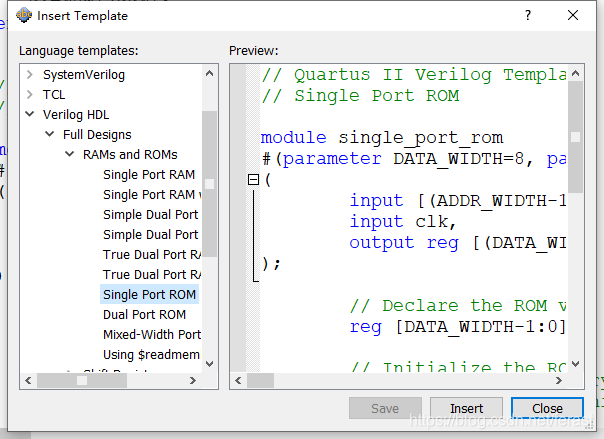Image resolution: width=604 pixels, height=439 pixels.
Task: Select the Verilog HDL category
Action: pyautogui.click(x=76, y=114)
